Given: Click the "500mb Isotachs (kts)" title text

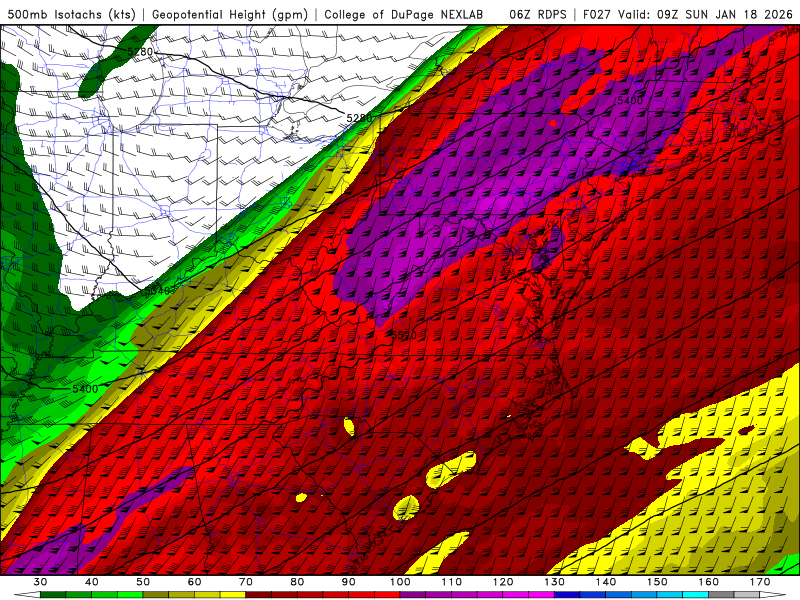Looking at the screenshot, I should click(72, 15).
